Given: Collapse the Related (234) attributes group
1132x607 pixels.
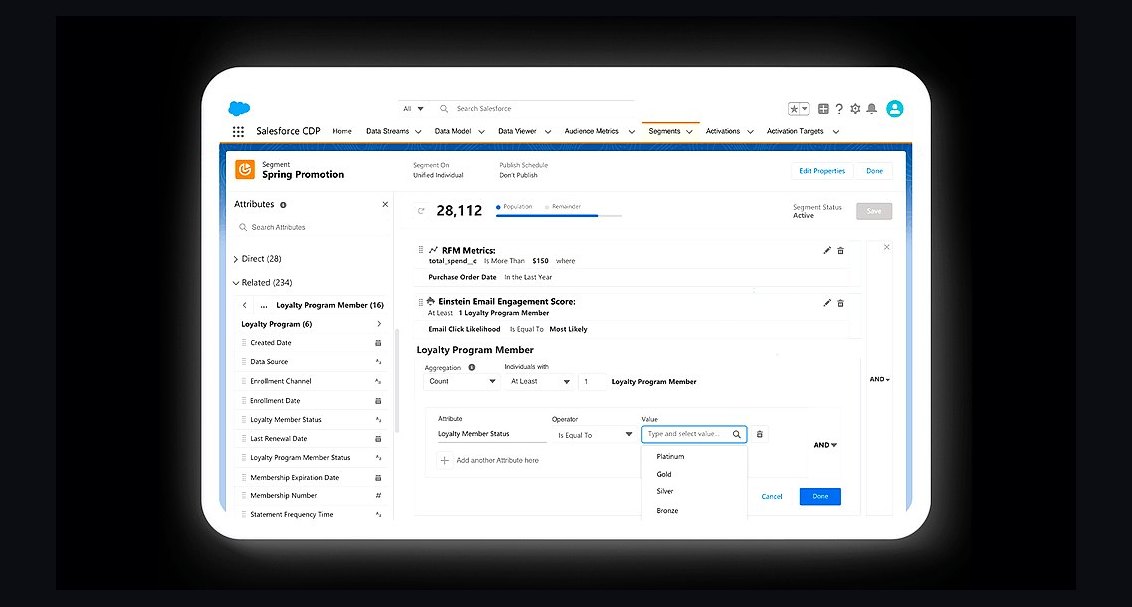Looking at the screenshot, I should (x=236, y=283).
